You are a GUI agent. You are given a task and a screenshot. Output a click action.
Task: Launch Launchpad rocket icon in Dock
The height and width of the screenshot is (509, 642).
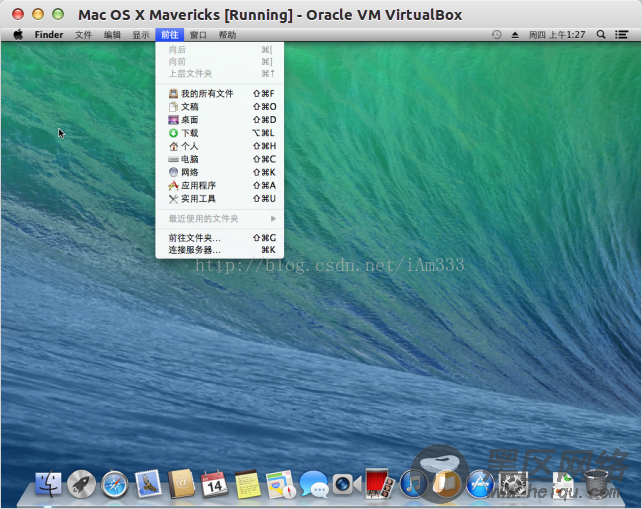click(81, 484)
